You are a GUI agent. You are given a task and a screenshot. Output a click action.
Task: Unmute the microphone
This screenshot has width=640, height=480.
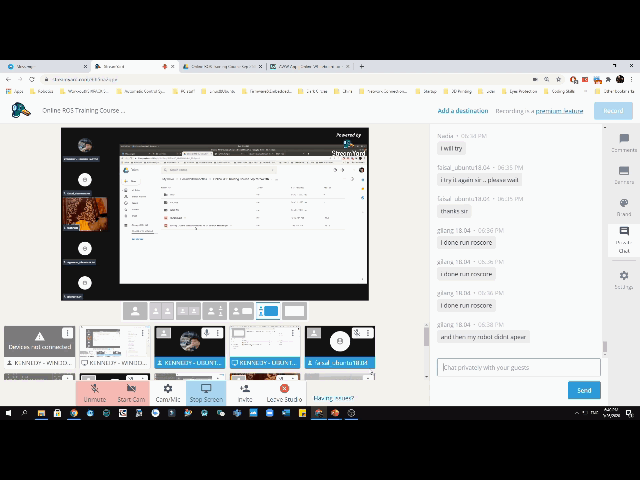click(x=94, y=393)
